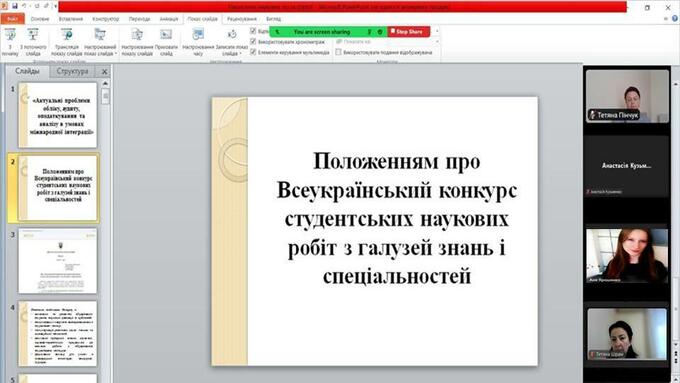Click the red 'Stop Share' button
The image size is (680, 383).
pos(408,32)
